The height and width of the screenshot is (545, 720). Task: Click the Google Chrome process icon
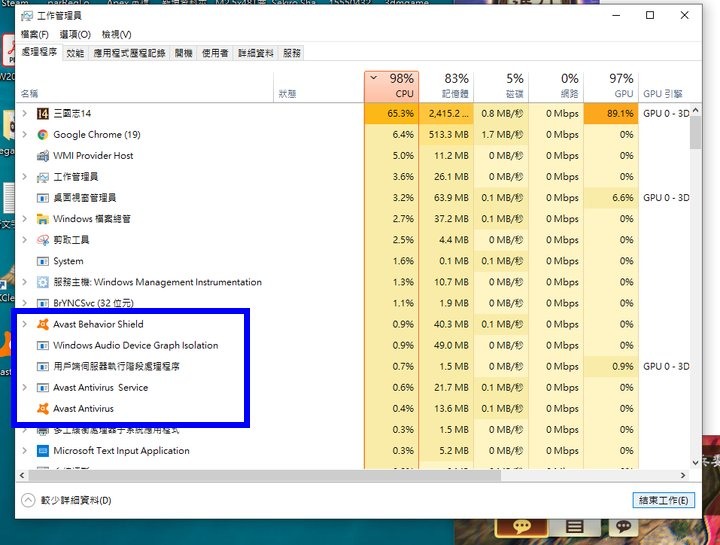coord(43,135)
